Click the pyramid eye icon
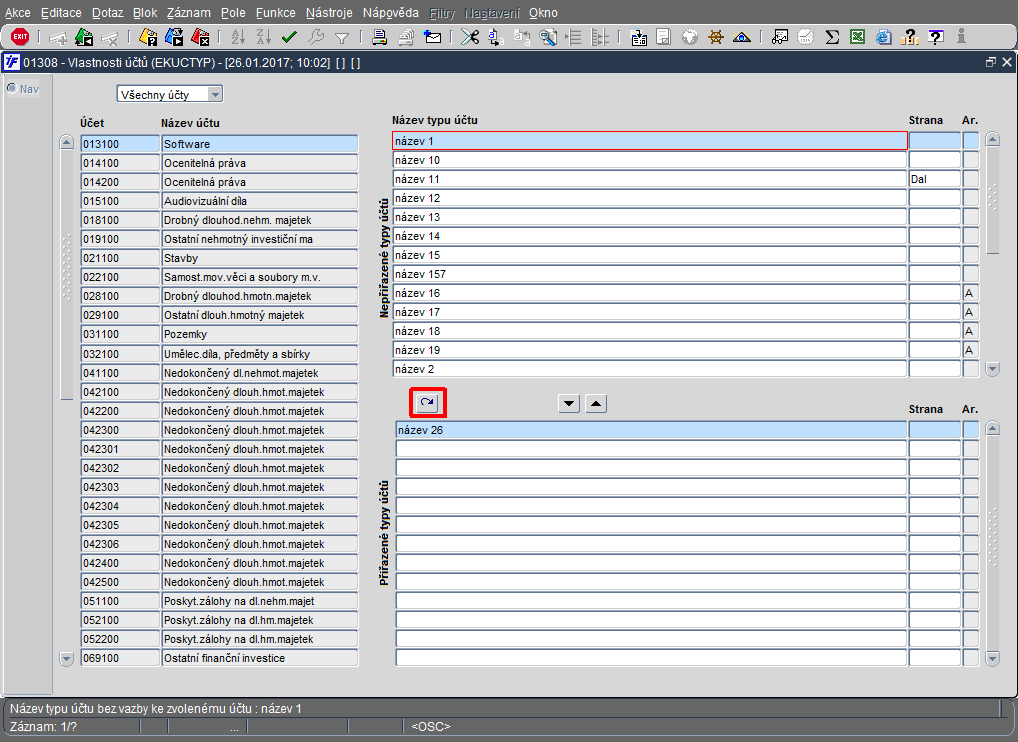Screen dimensions: 1018x742 pyautogui.click(x=741, y=37)
